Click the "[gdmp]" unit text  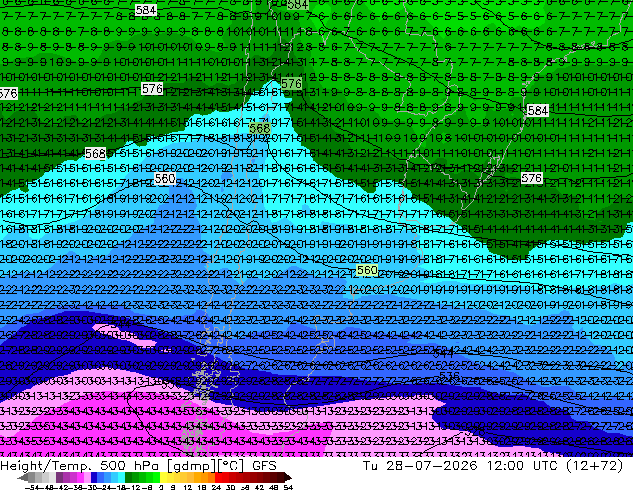point(190,466)
